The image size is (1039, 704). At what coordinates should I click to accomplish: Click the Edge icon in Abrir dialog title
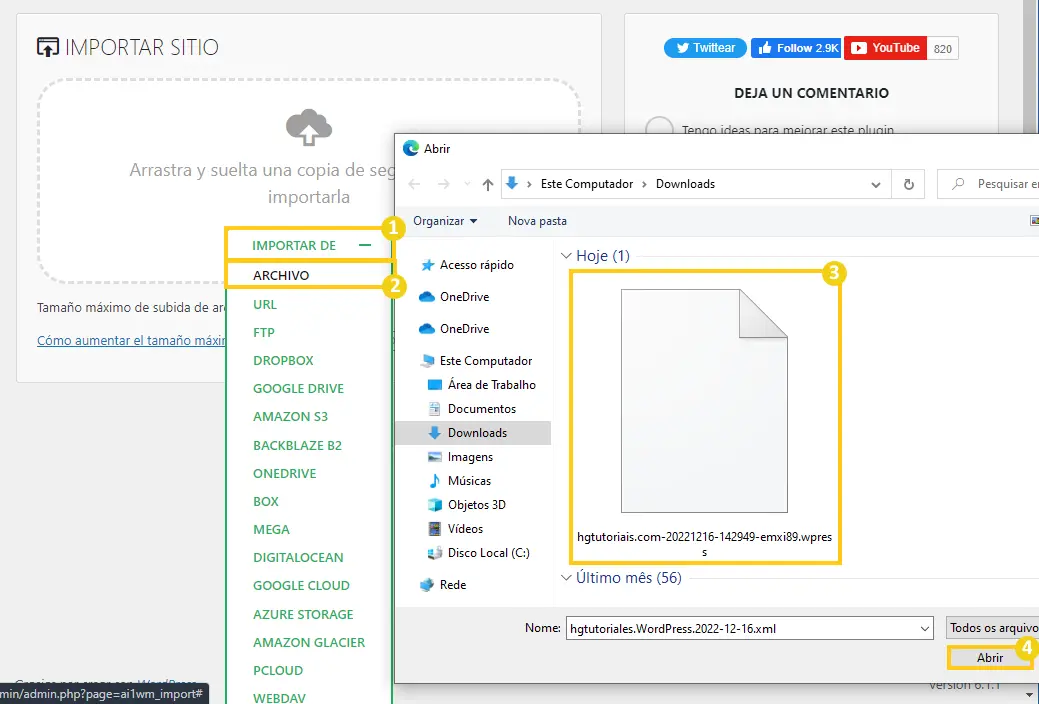point(411,148)
